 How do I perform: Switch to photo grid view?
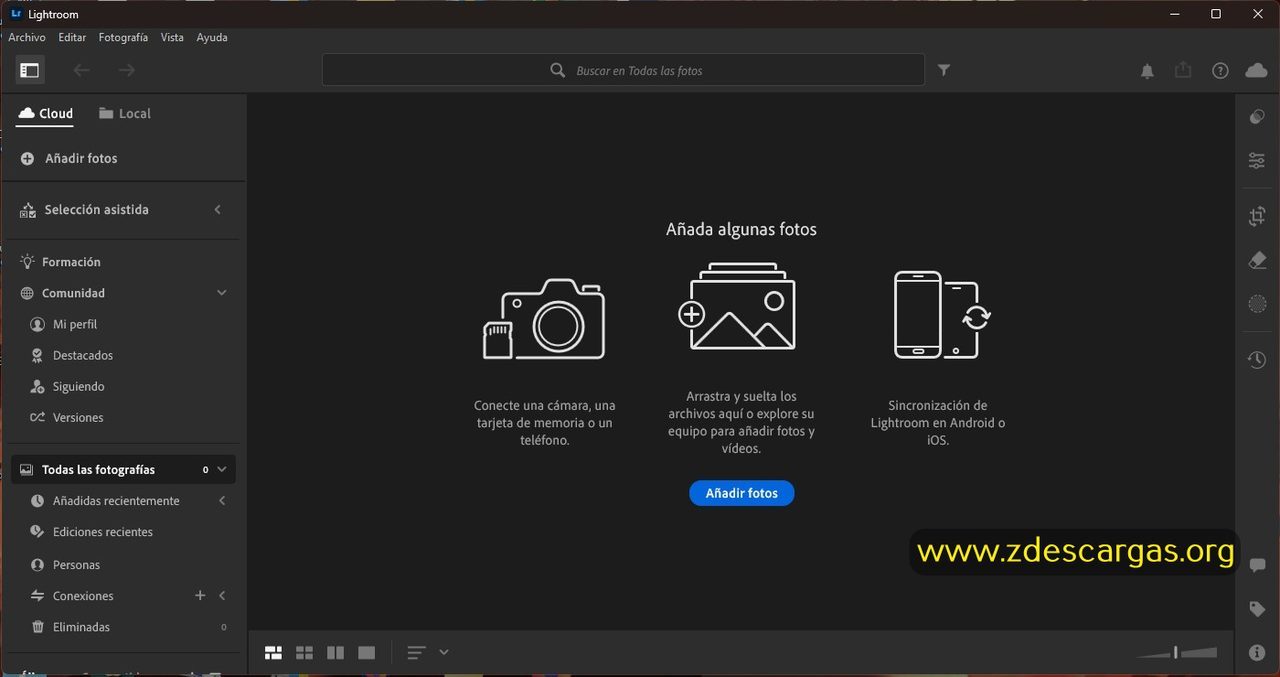pos(273,653)
